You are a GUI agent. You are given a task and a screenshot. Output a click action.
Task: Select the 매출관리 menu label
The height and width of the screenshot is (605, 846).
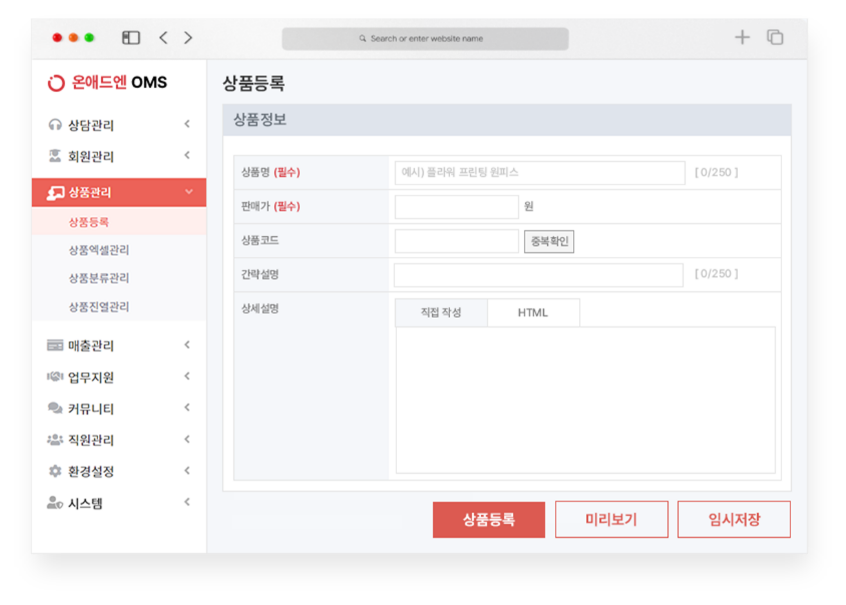click(x=91, y=345)
